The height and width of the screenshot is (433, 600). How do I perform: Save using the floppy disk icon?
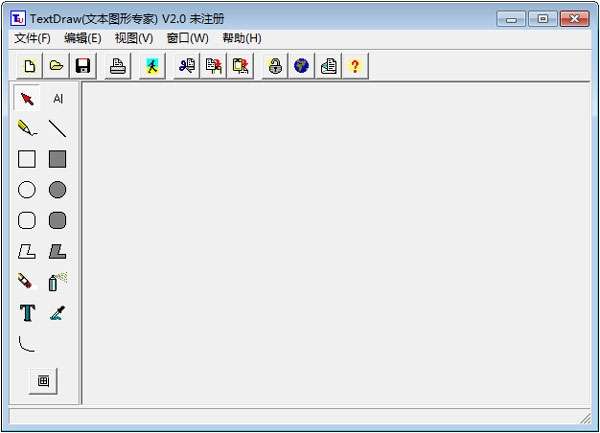click(x=83, y=66)
